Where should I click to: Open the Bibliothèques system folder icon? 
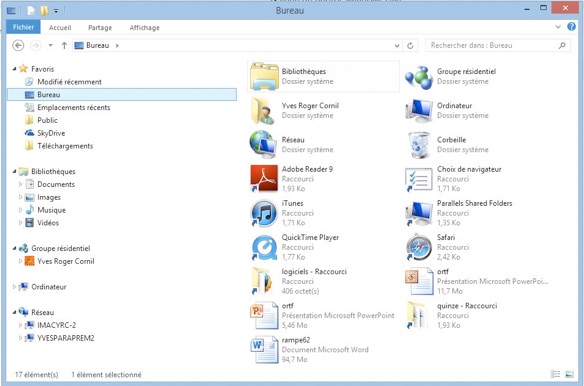(264, 76)
